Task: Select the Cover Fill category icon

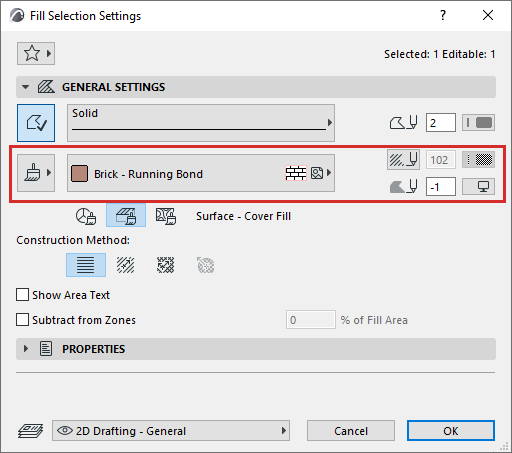Action: point(126,216)
